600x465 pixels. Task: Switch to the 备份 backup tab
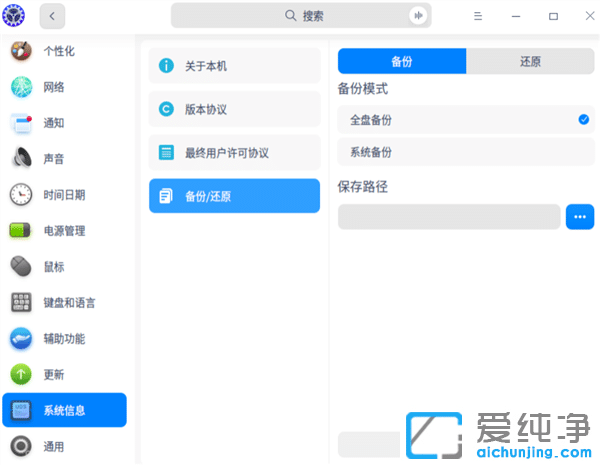point(402,61)
